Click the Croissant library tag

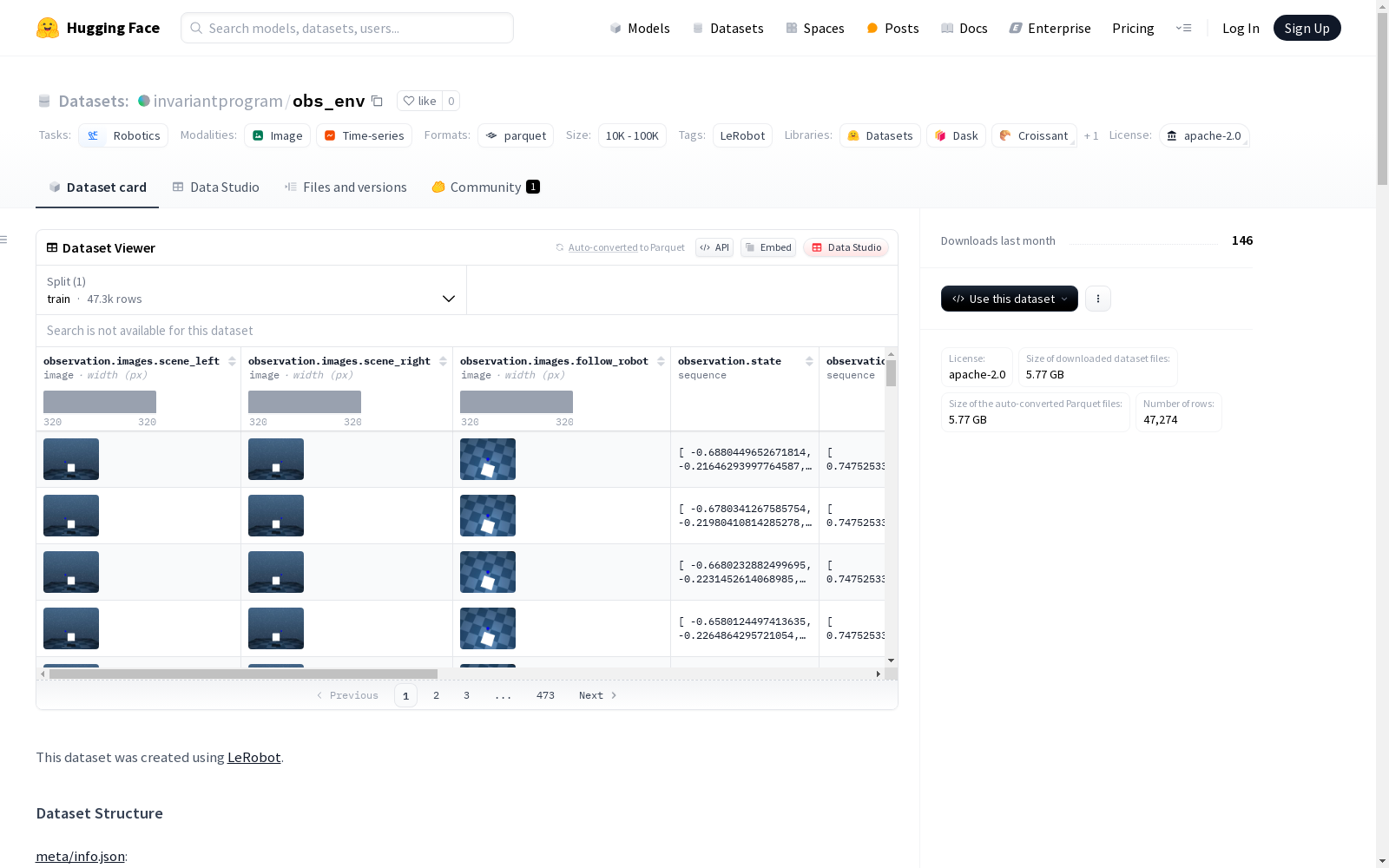(1034, 135)
